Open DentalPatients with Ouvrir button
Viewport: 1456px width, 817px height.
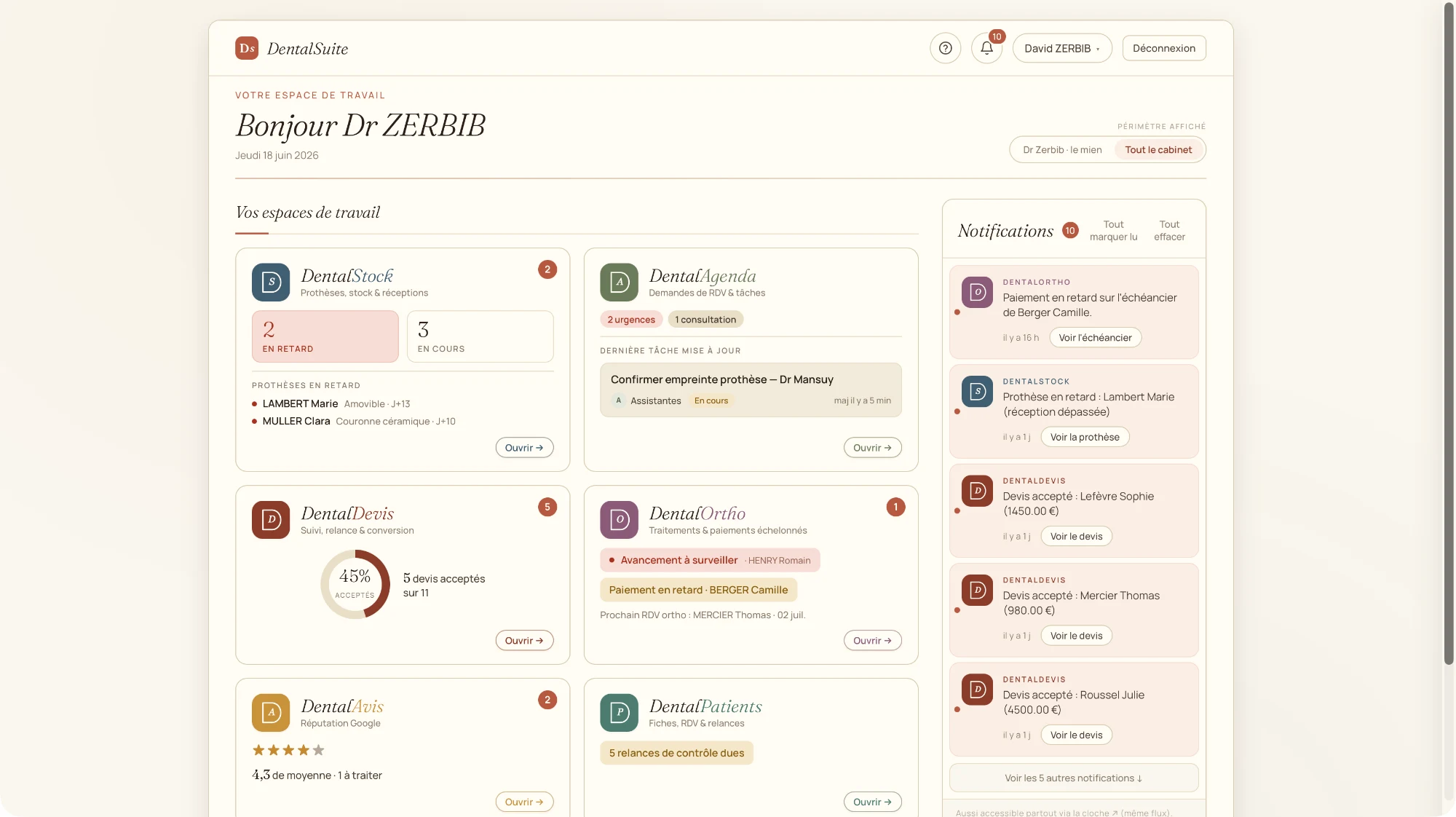coord(872,802)
